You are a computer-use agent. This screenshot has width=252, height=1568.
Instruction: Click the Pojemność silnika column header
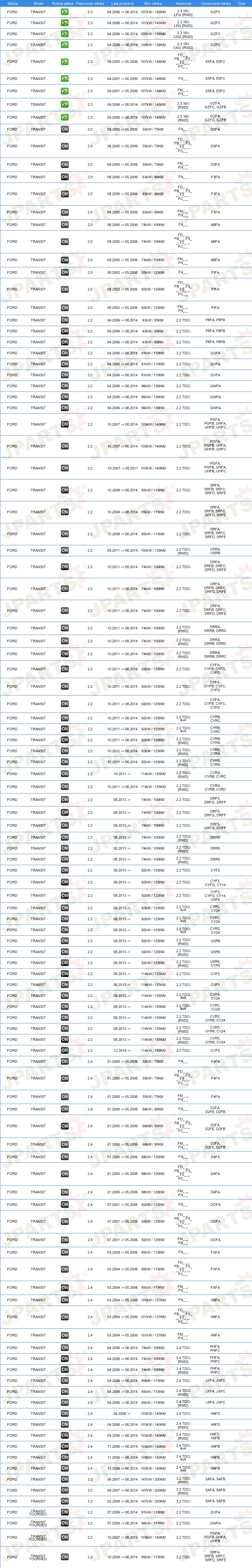[x=90, y=3]
